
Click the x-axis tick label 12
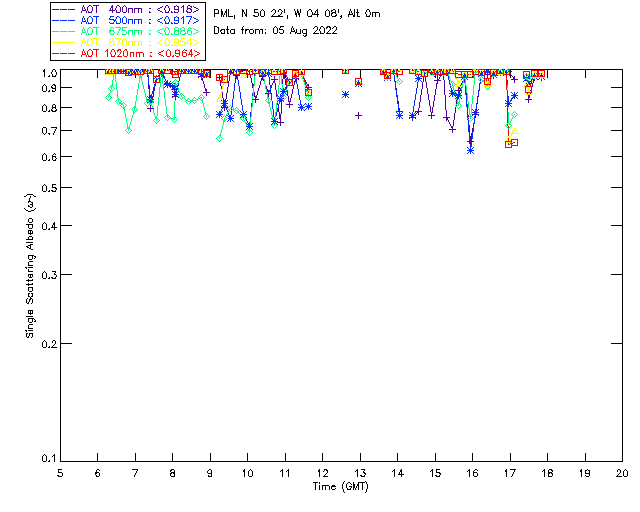[x=322, y=473]
